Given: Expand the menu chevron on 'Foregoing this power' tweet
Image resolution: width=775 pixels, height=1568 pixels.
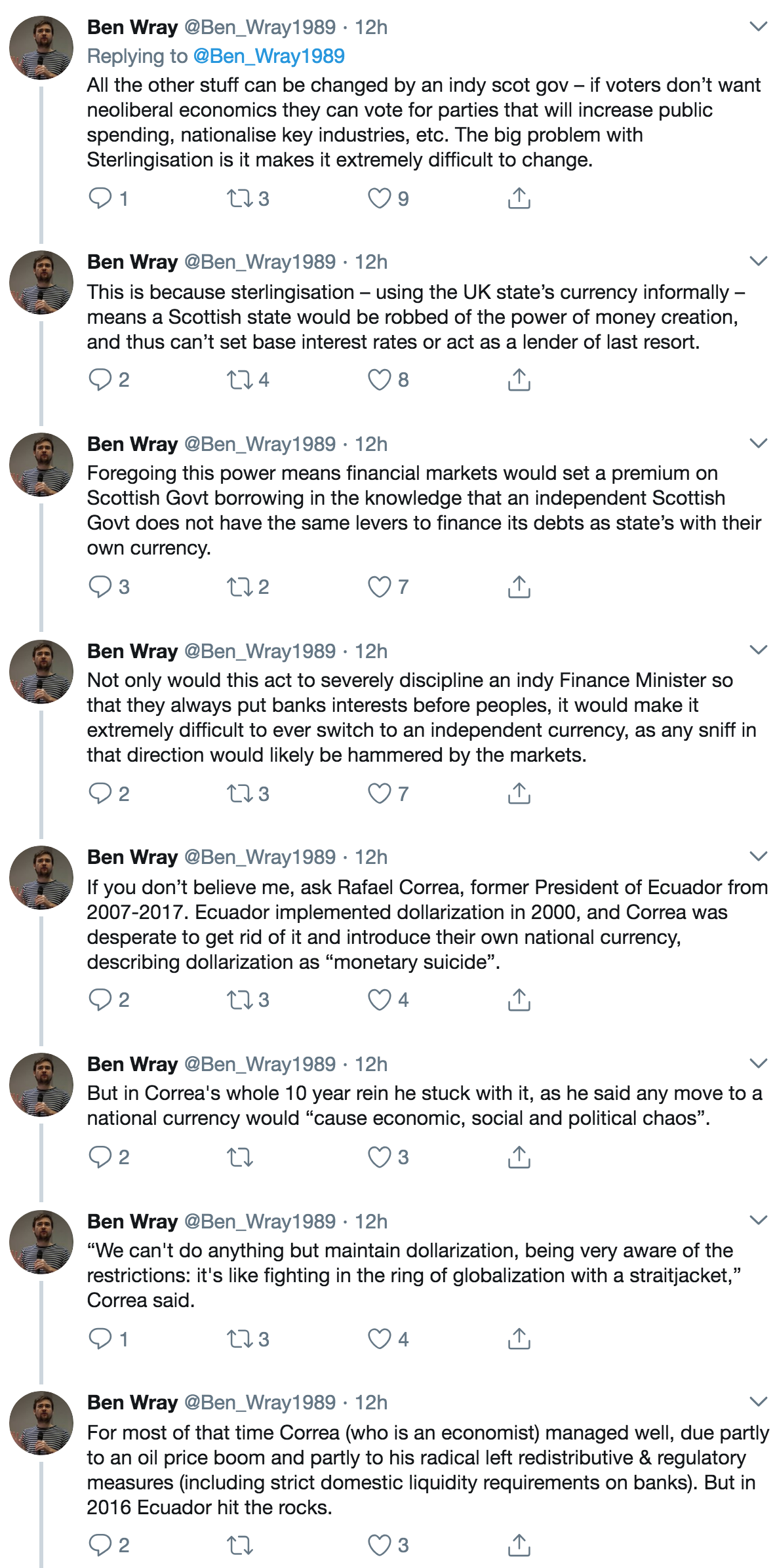Looking at the screenshot, I should point(758,444).
